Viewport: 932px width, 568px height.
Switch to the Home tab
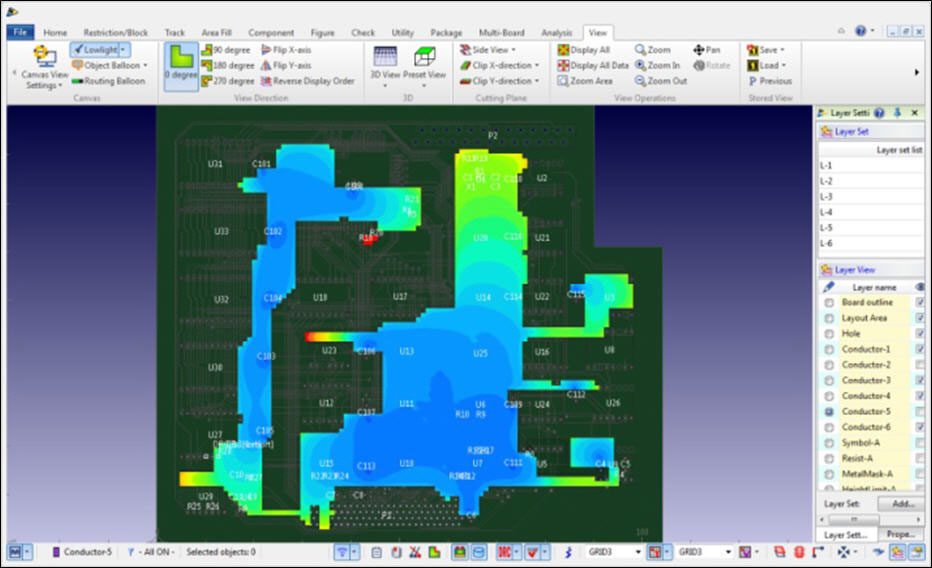[55, 33]
